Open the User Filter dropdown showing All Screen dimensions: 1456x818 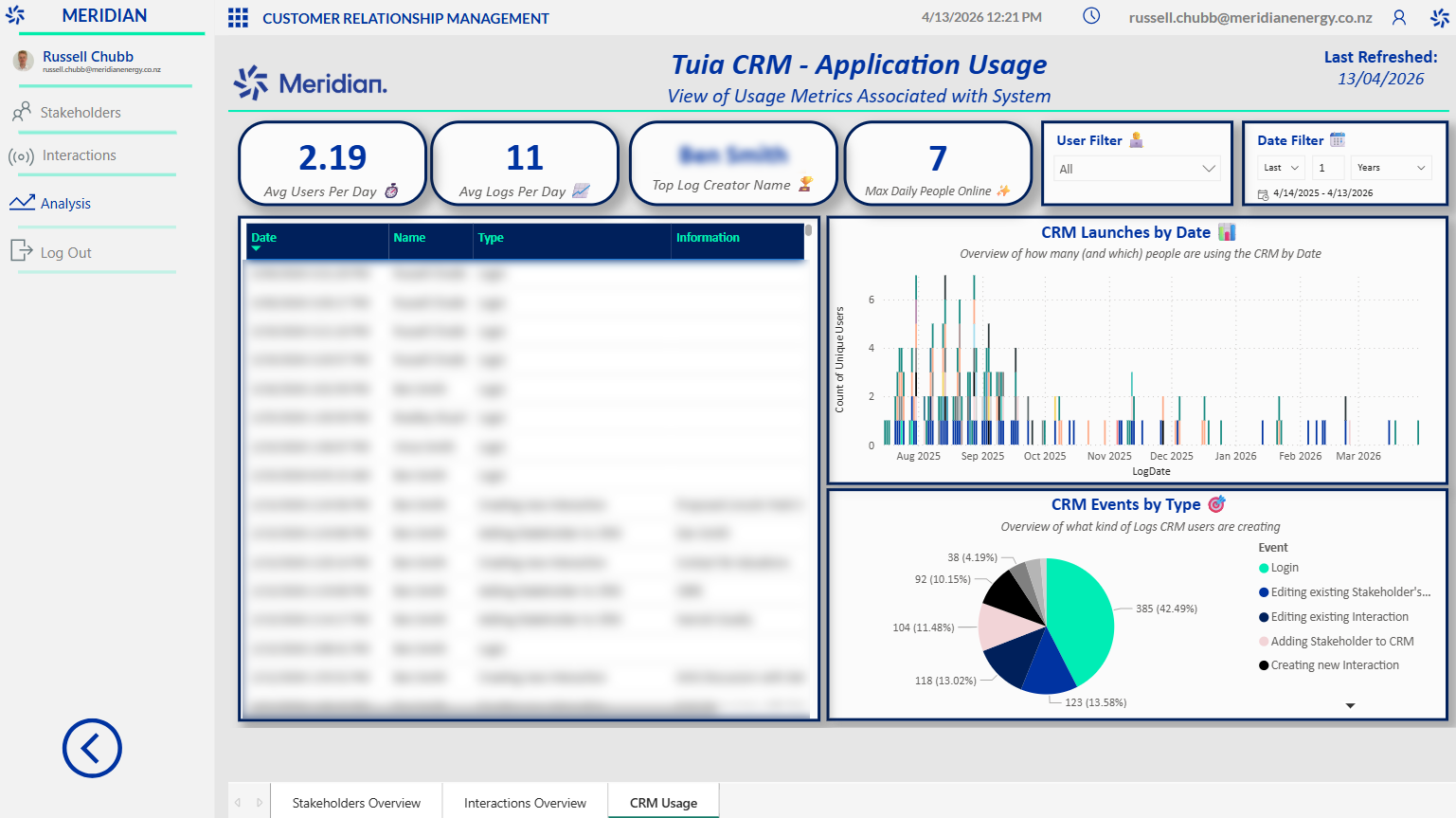pyautogui.click(x=1137, y=169)
